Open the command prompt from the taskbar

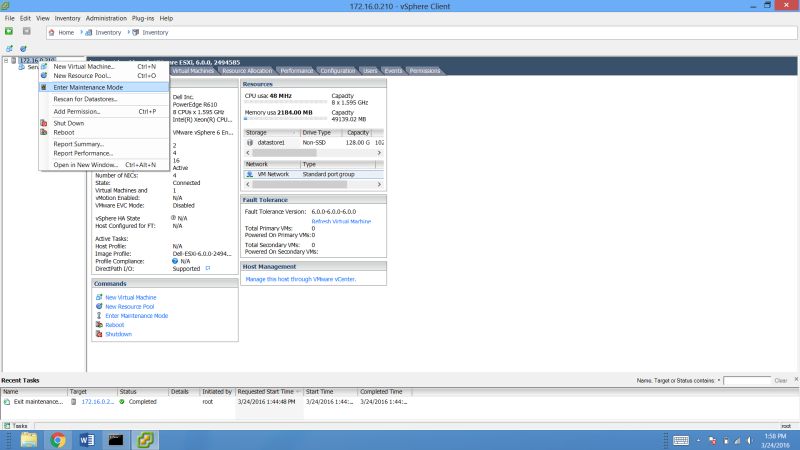[116, 440]
